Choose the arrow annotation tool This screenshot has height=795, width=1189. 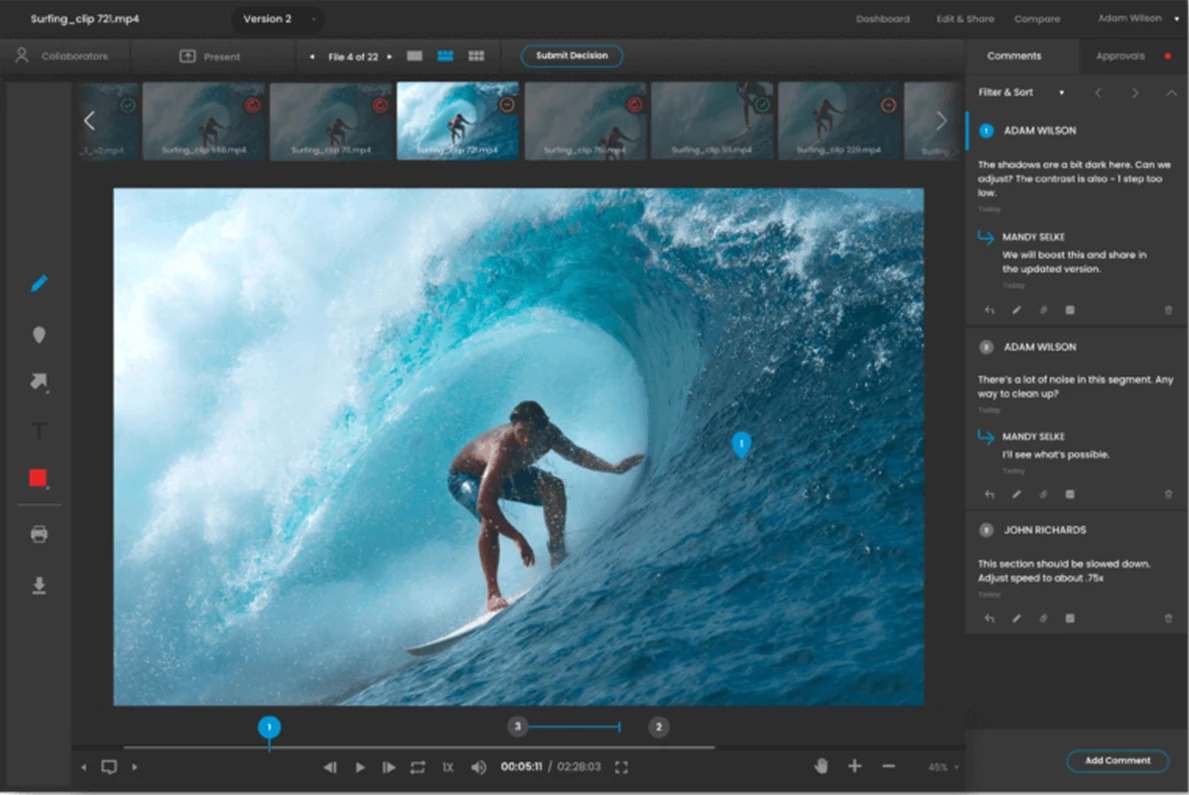(x=38, y=383)
